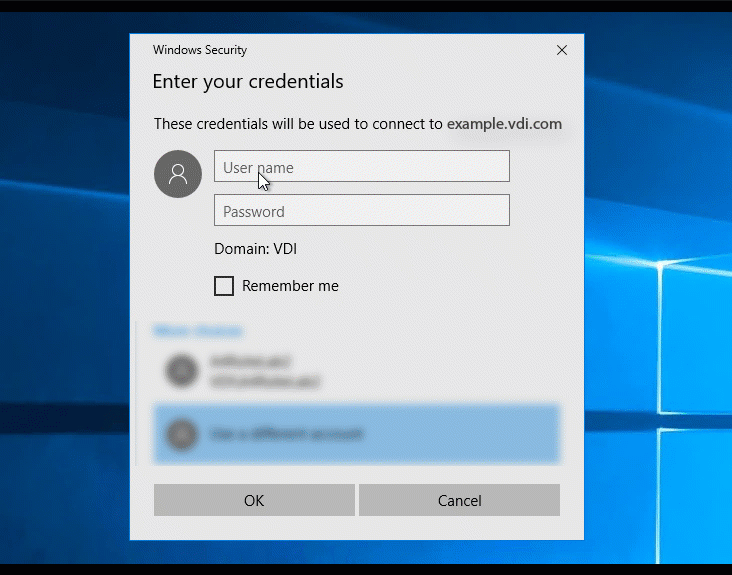Viewport: 732px width, 575px height.
Task: Click the blurred More choices link
Action: [198, 331]
